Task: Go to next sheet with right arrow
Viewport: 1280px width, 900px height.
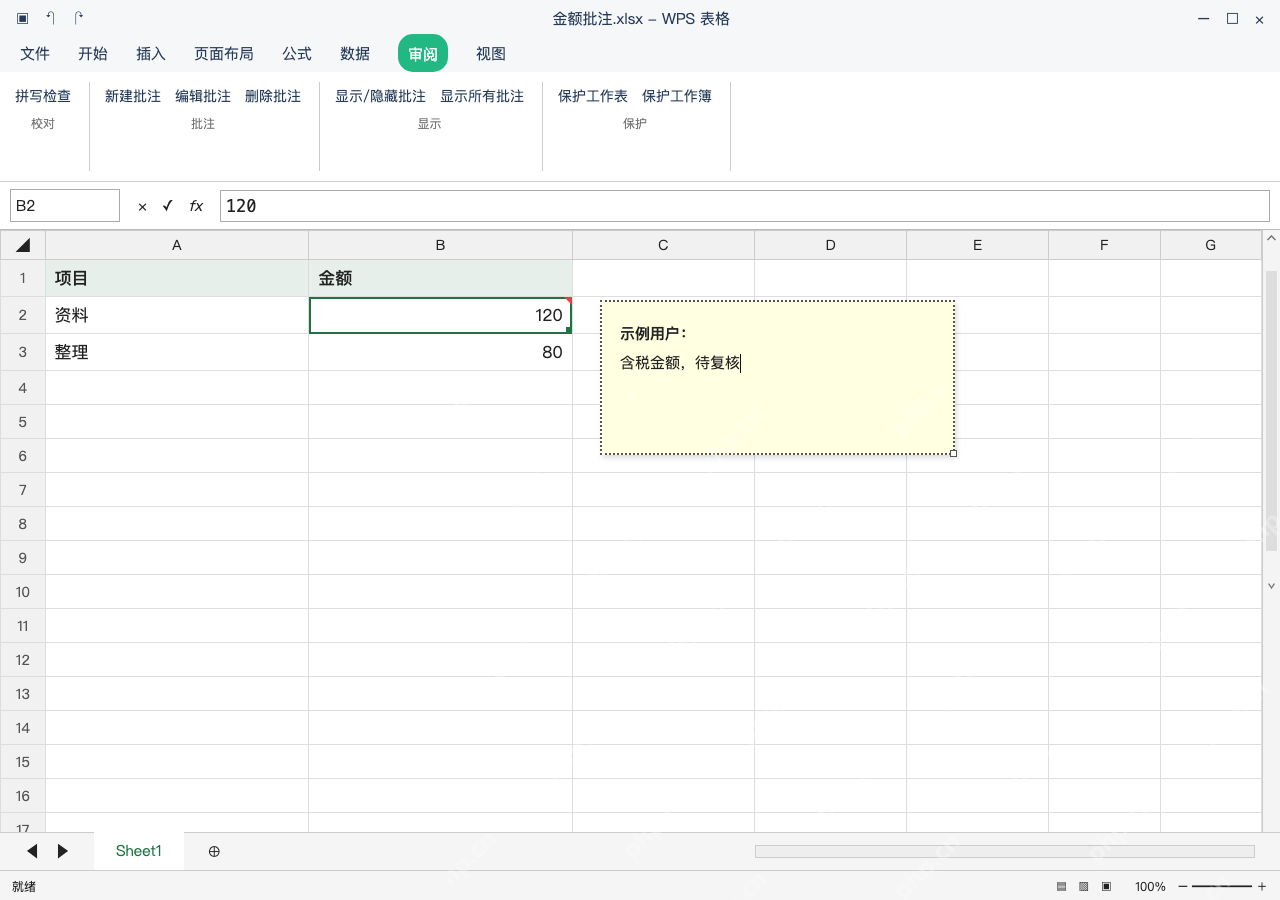Action: [63, 851]
